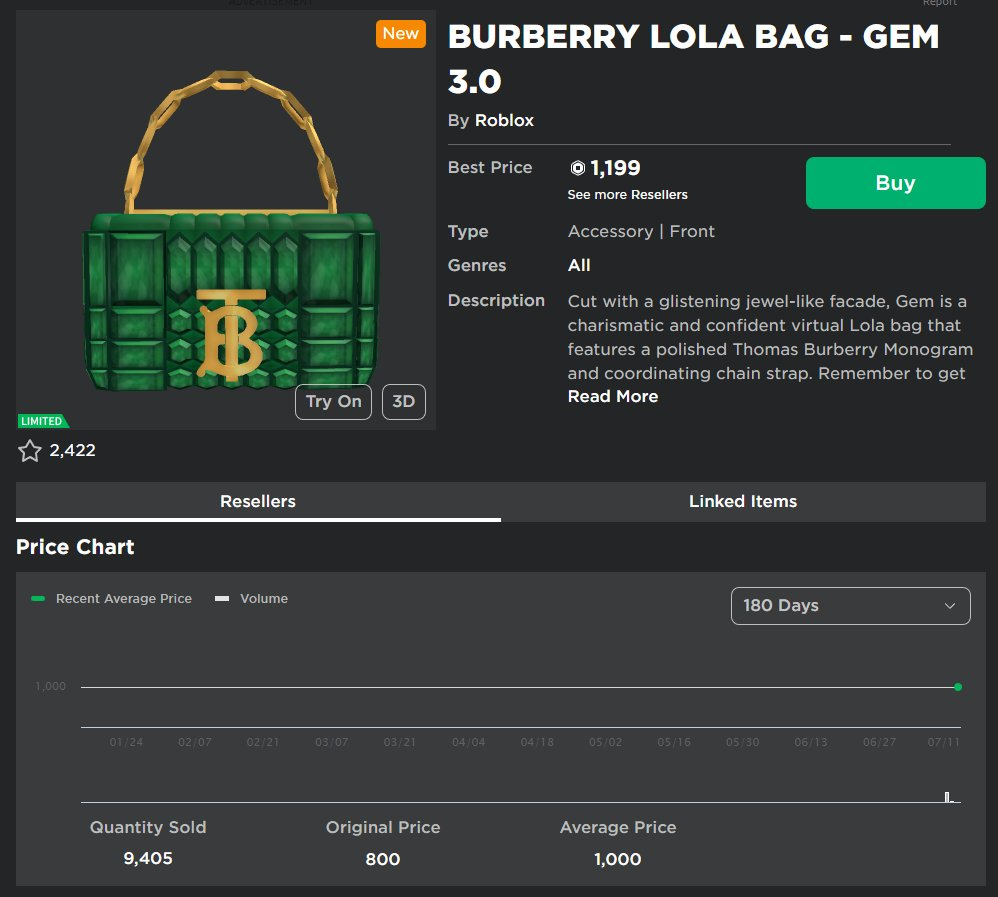Click the green LIMITED label
The height and width of the screenshot is (897, 998).
tap(43, 421)
